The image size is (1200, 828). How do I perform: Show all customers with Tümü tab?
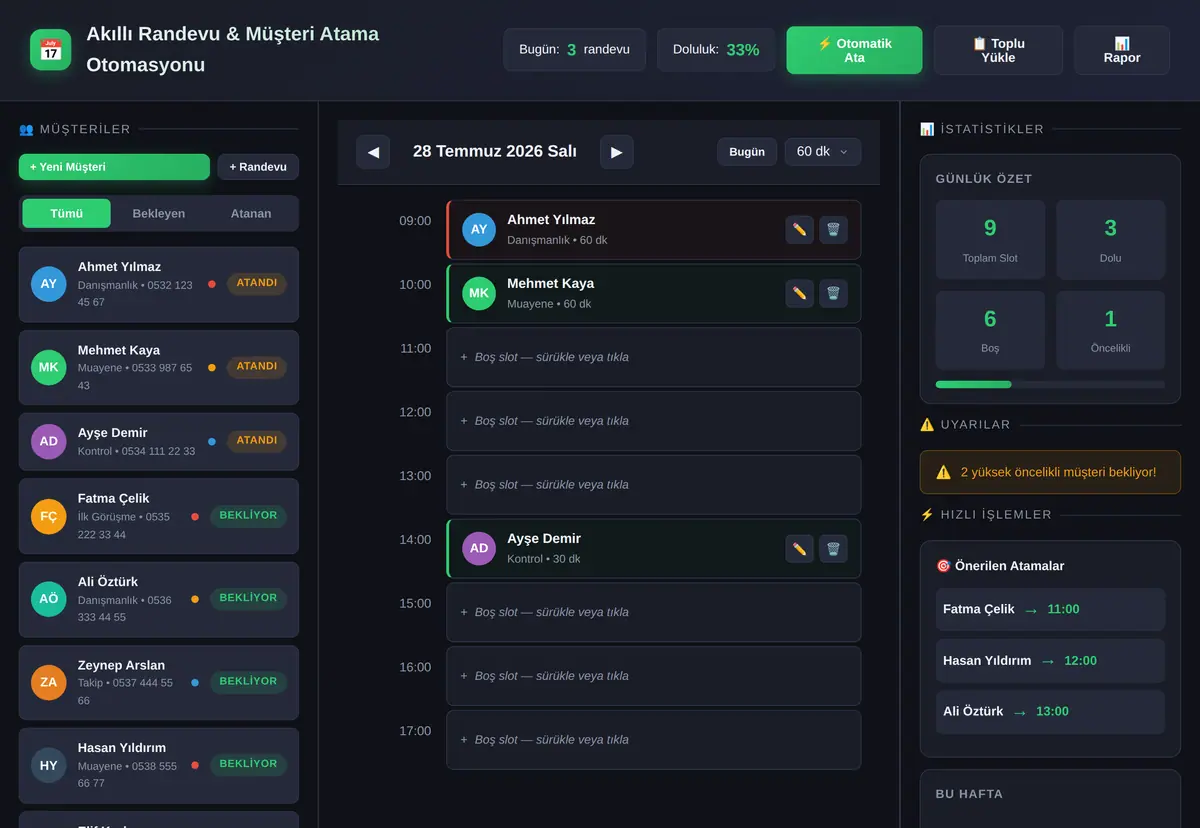(x=66, y=213)
